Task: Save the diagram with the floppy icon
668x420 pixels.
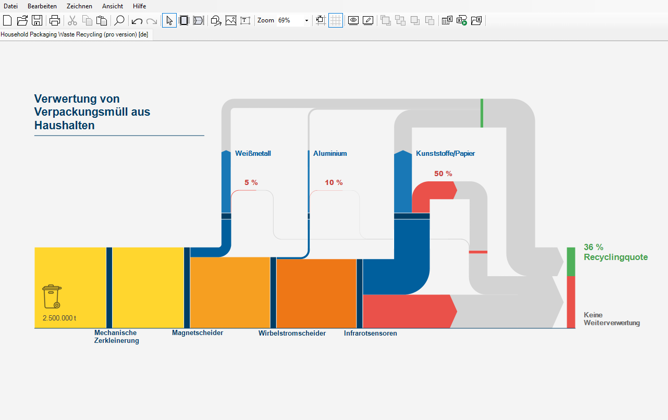Action: click(37, 20)
